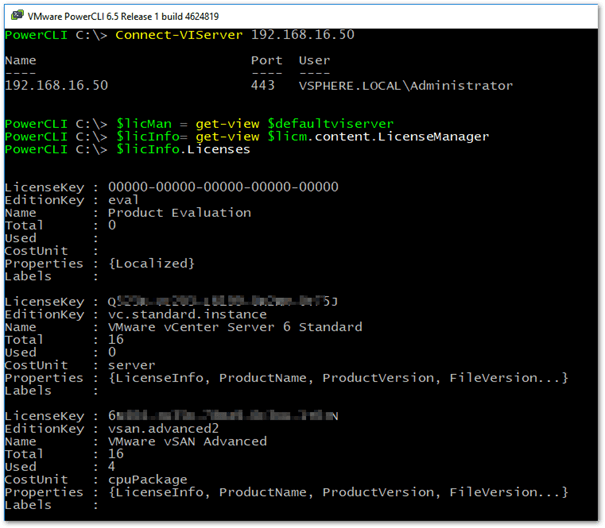Click the '$licMan' variable text

point(144,124)
